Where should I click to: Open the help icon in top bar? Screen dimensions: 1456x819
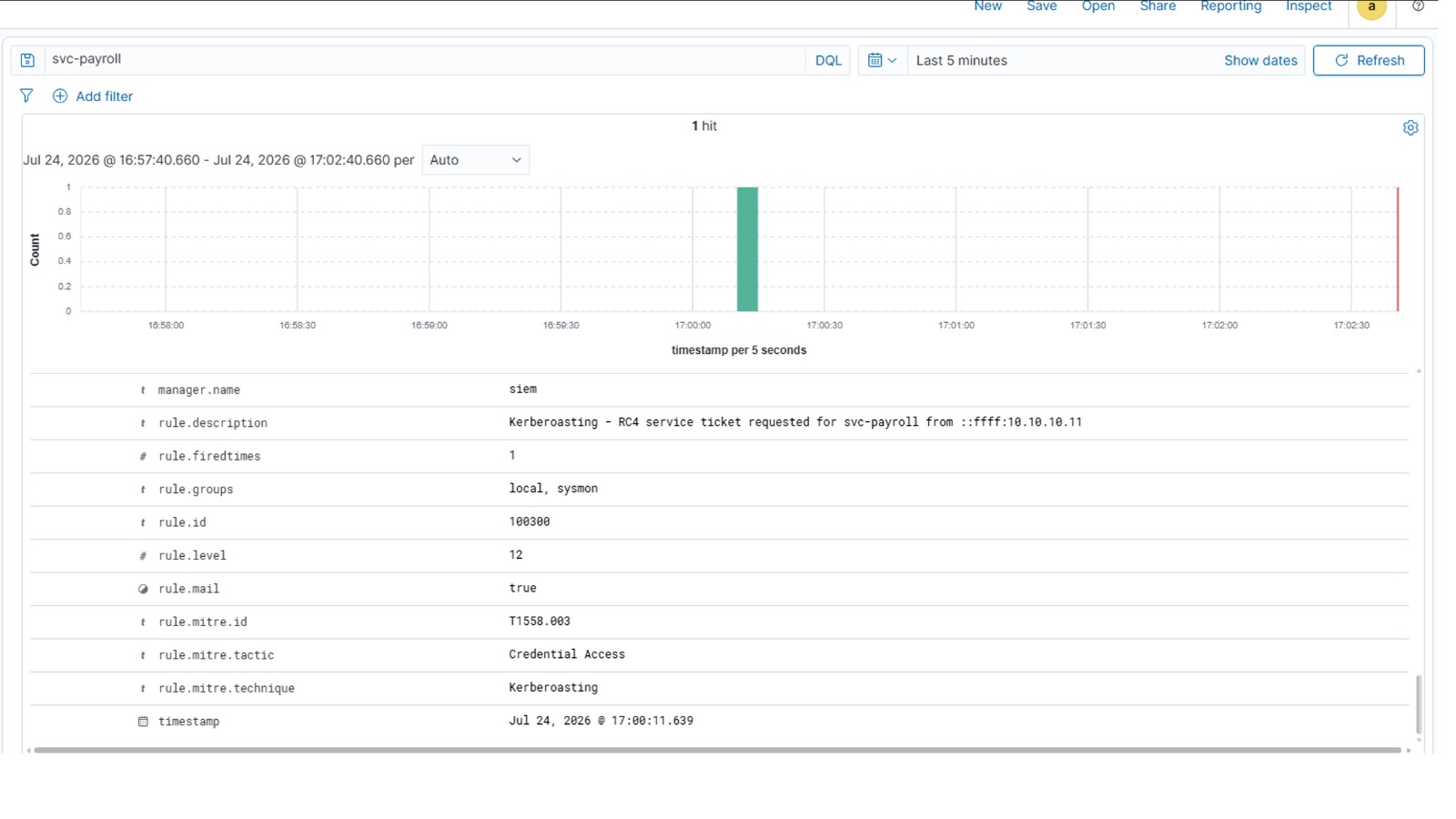[1418, 6]
